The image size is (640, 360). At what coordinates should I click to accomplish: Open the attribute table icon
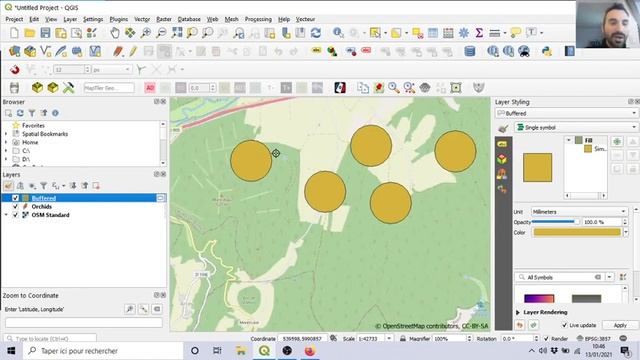pyautogui.click(x=433, y=33)
